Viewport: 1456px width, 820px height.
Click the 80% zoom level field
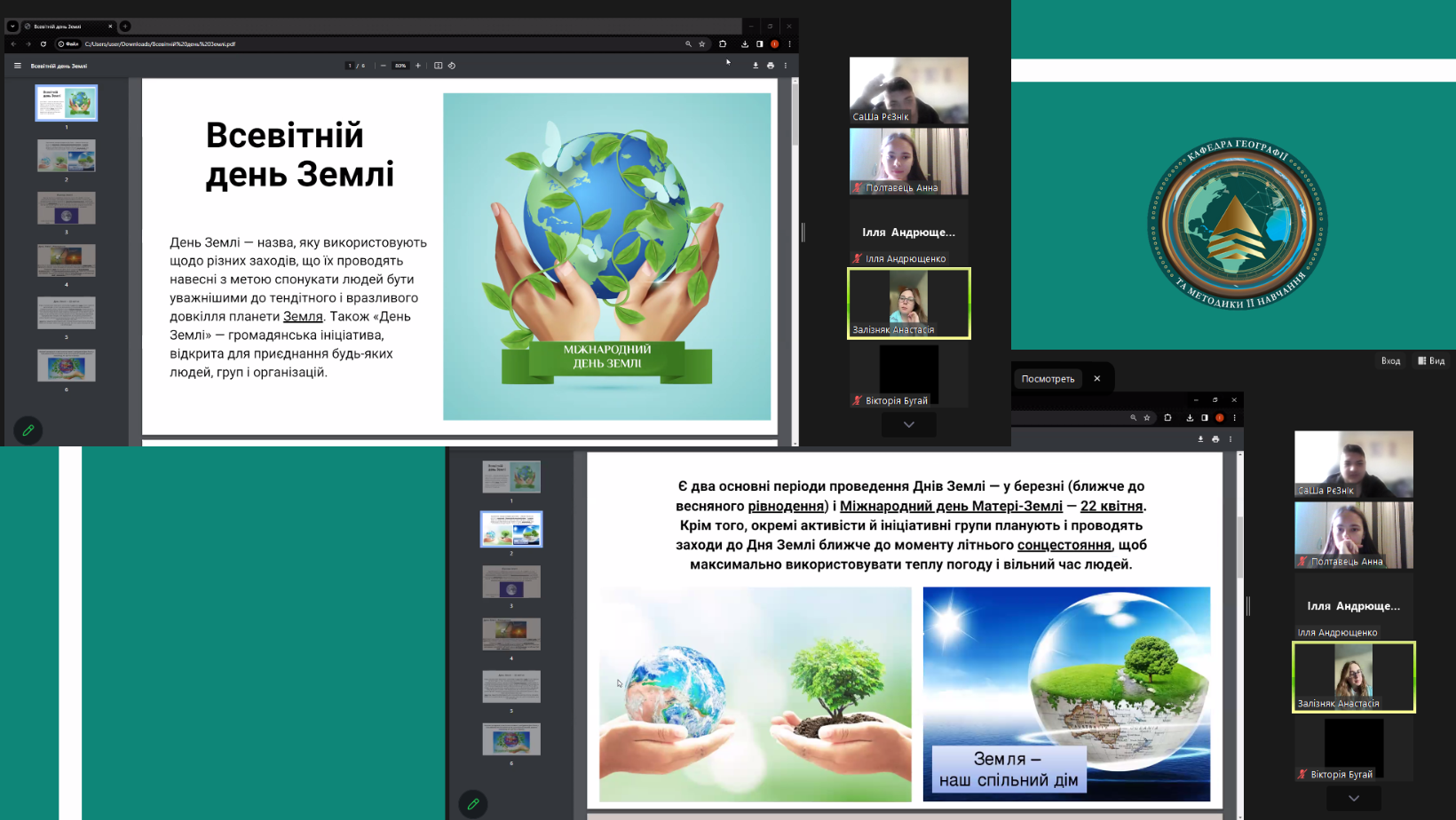(400, 66)
